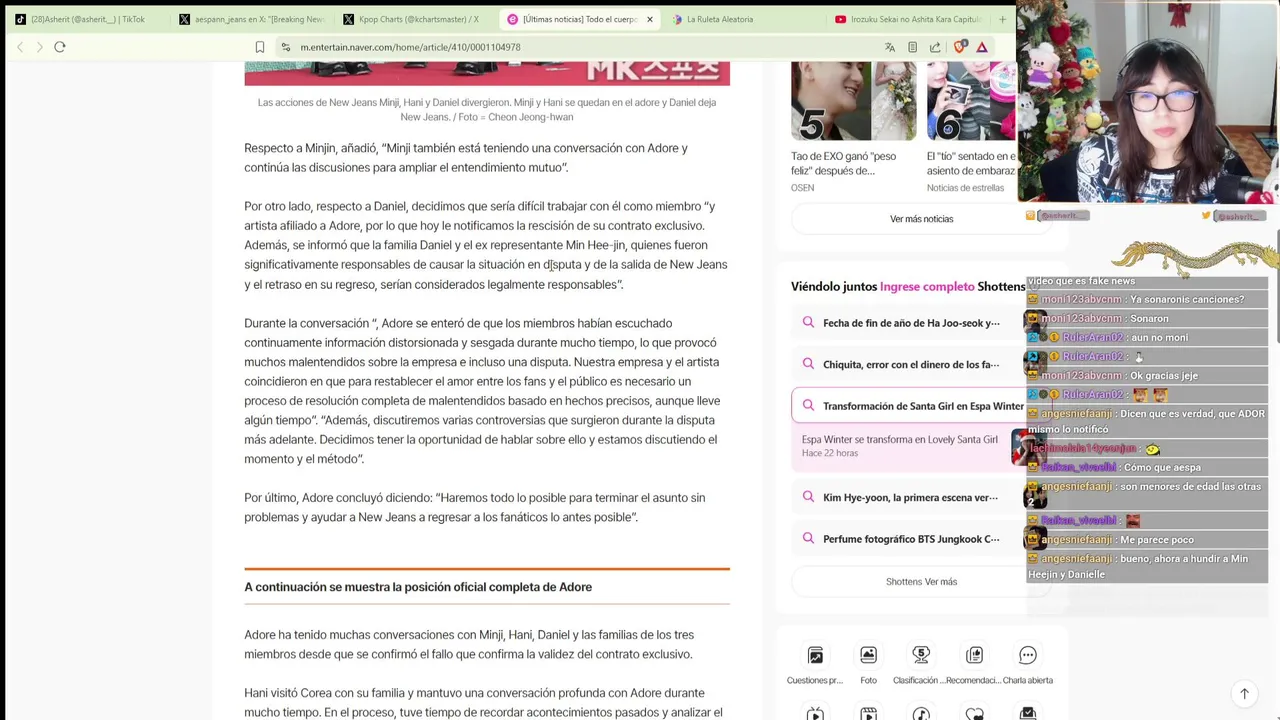Click the film clapper video icon
The height and width of the screenshot is (720, 1280).
[x=868, y=713]
